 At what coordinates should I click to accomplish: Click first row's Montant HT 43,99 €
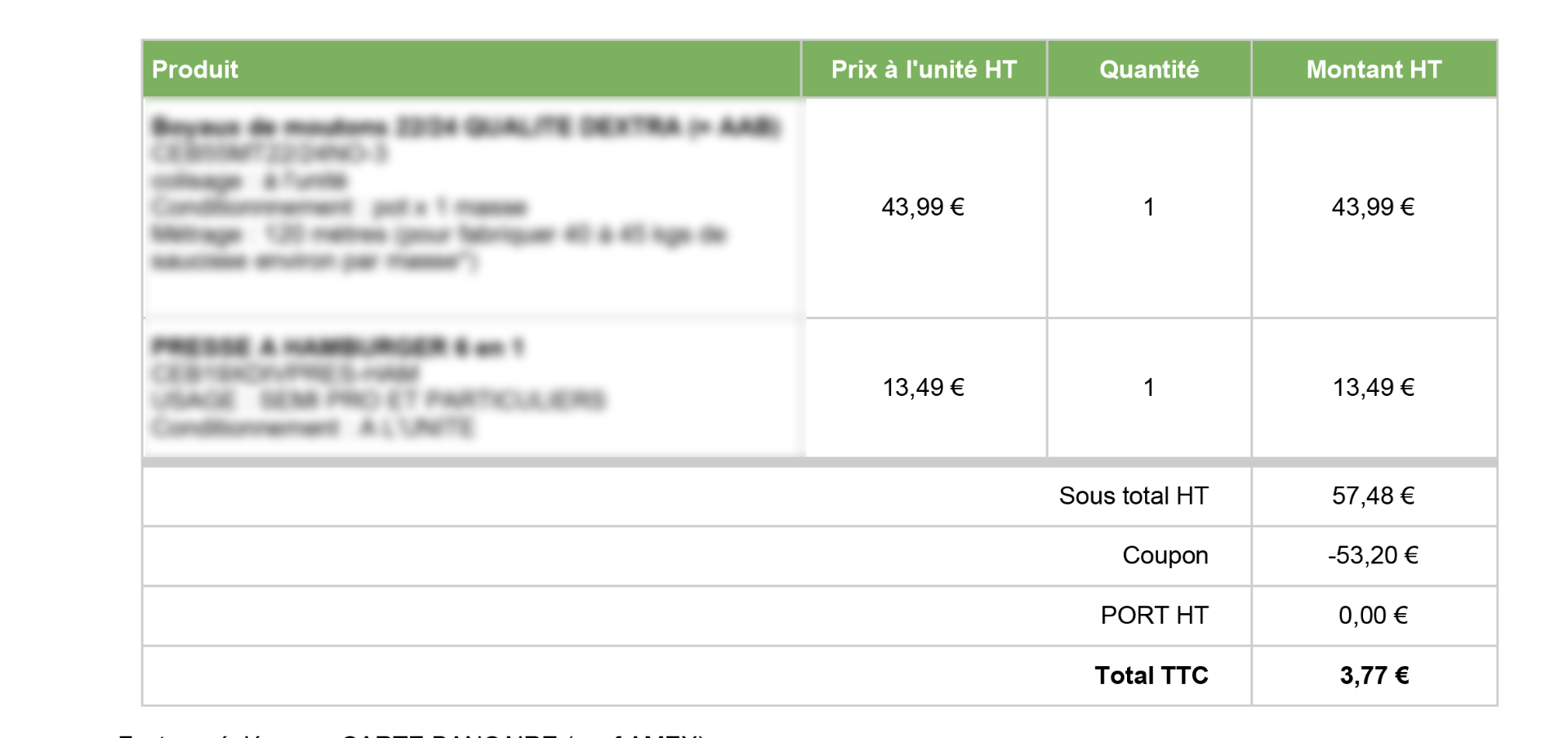[x=1373, y=207]
